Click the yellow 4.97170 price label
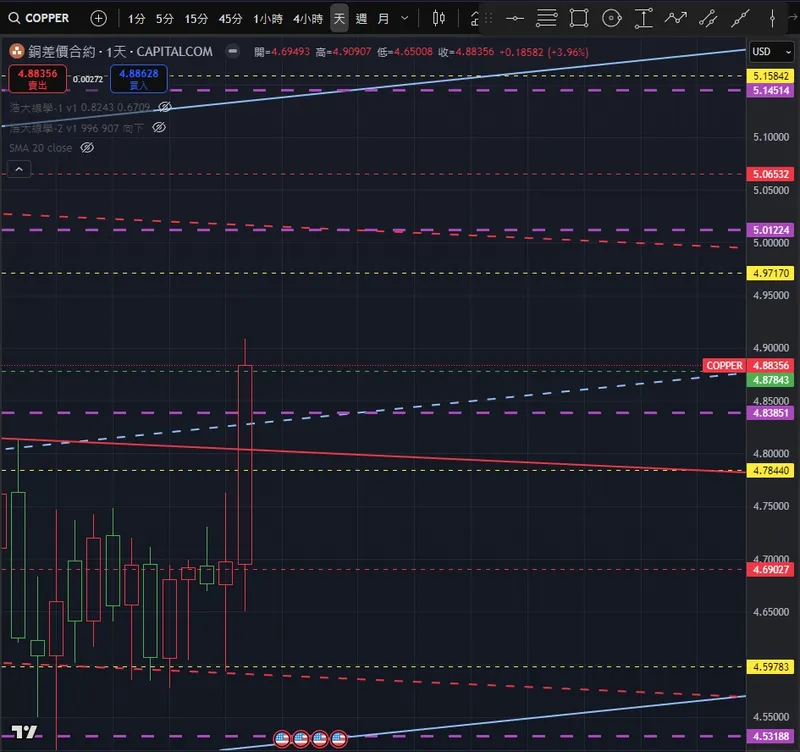 click(770, 273)
